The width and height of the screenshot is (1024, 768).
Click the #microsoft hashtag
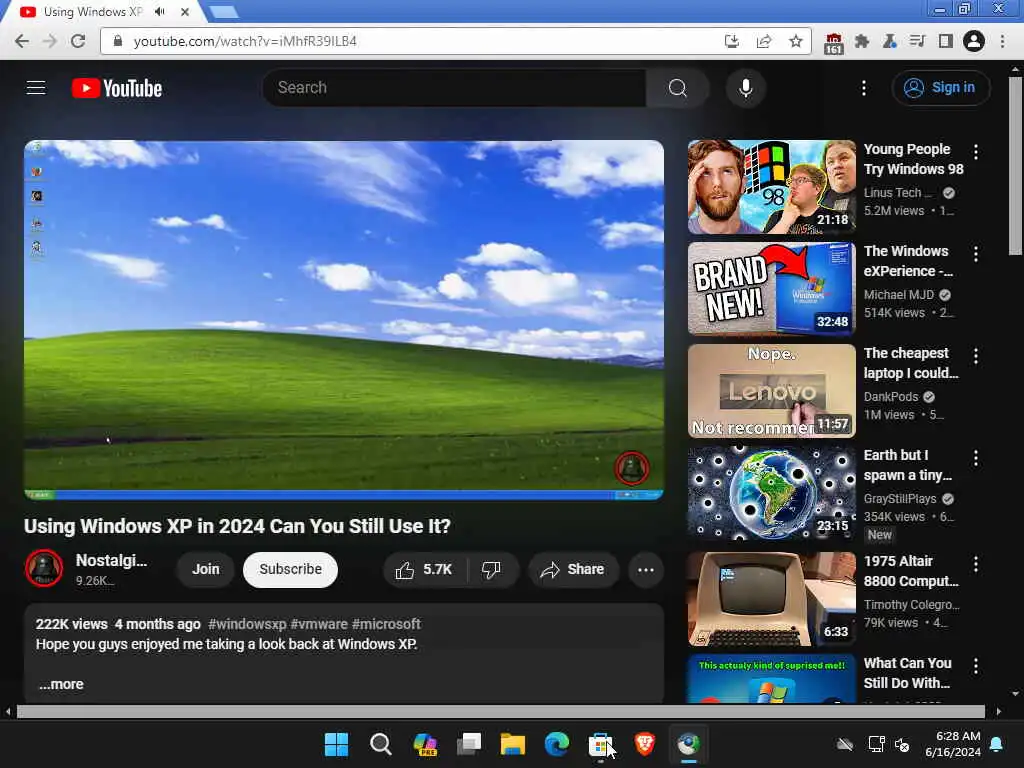(386, 624)
